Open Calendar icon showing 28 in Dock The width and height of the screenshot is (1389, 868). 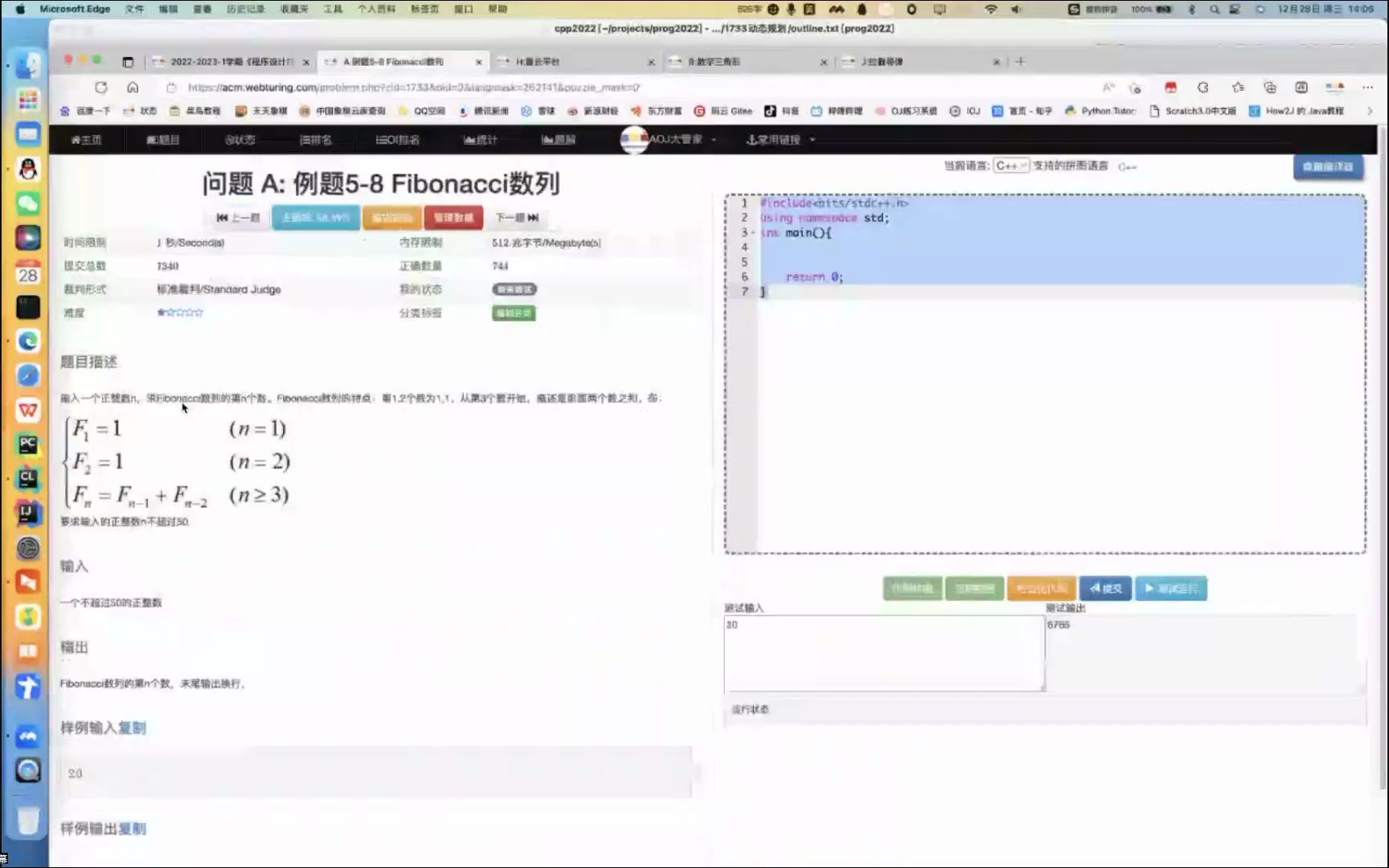pos(28,272)
